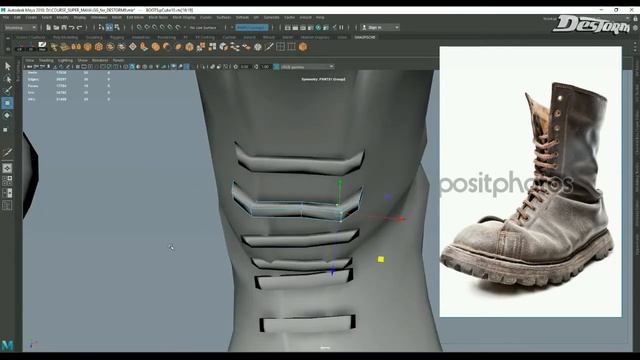Activate the Rotate tool in toolbox
This screenshot has width=640, height=360.
[x=7, y=116]
